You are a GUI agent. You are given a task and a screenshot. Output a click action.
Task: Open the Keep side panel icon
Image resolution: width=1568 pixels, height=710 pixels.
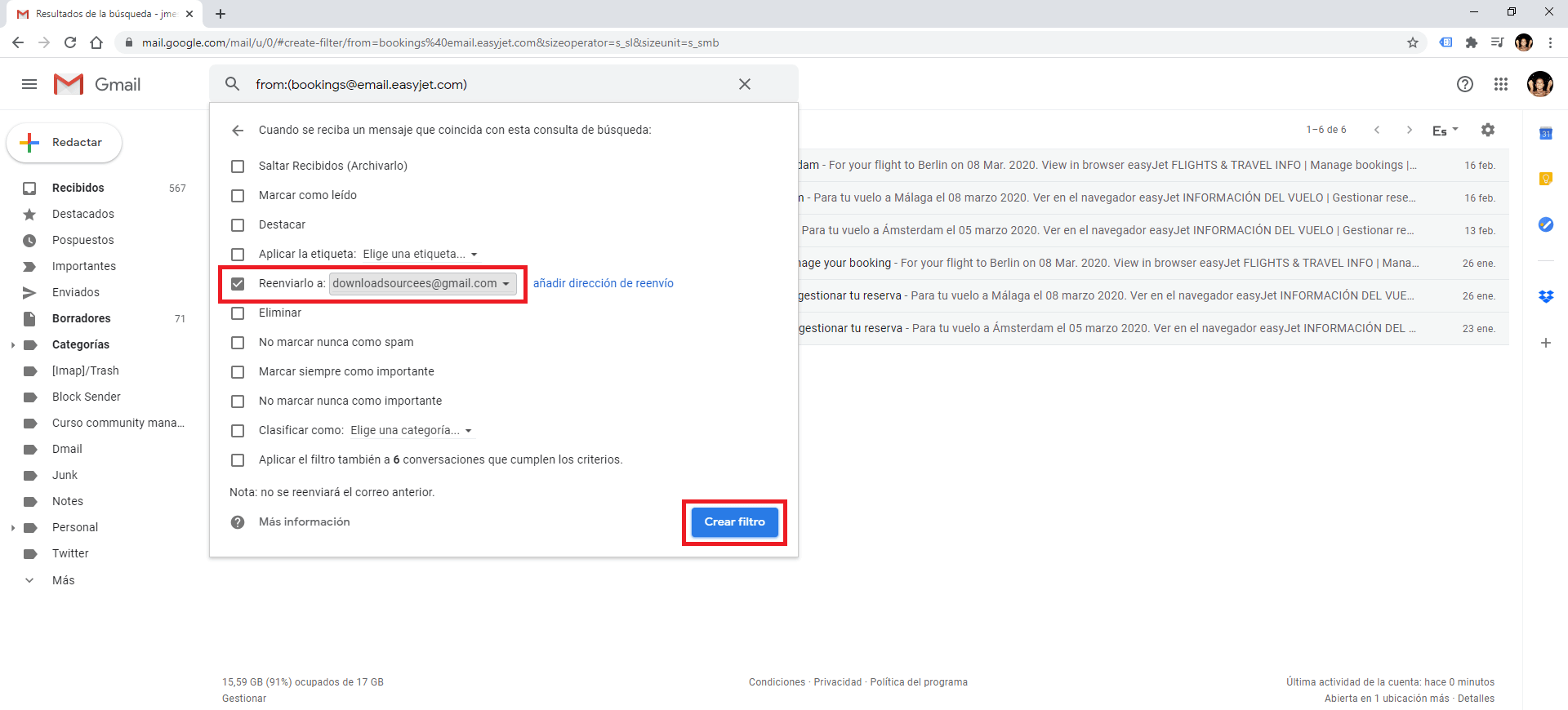click(x=1546, y=179)
